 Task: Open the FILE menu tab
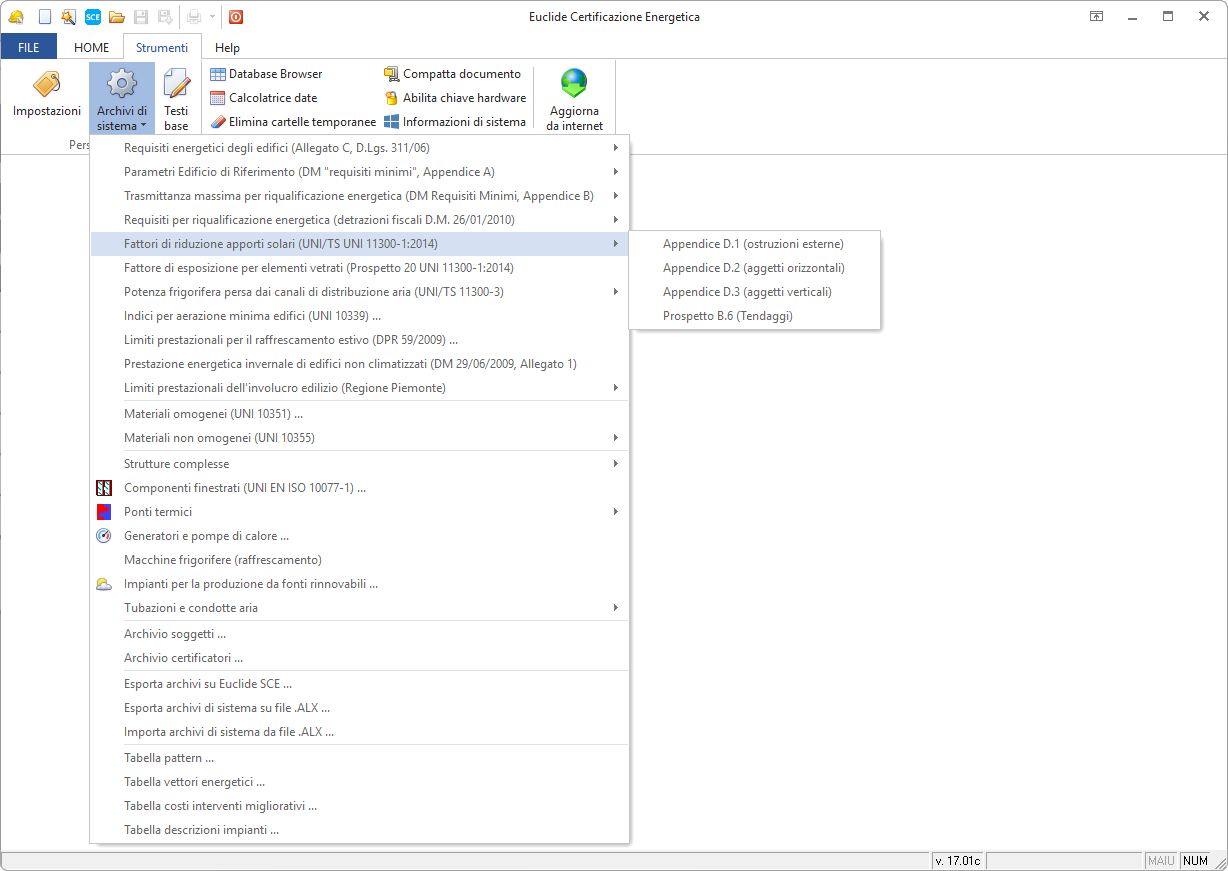click(x=29, y=47)
